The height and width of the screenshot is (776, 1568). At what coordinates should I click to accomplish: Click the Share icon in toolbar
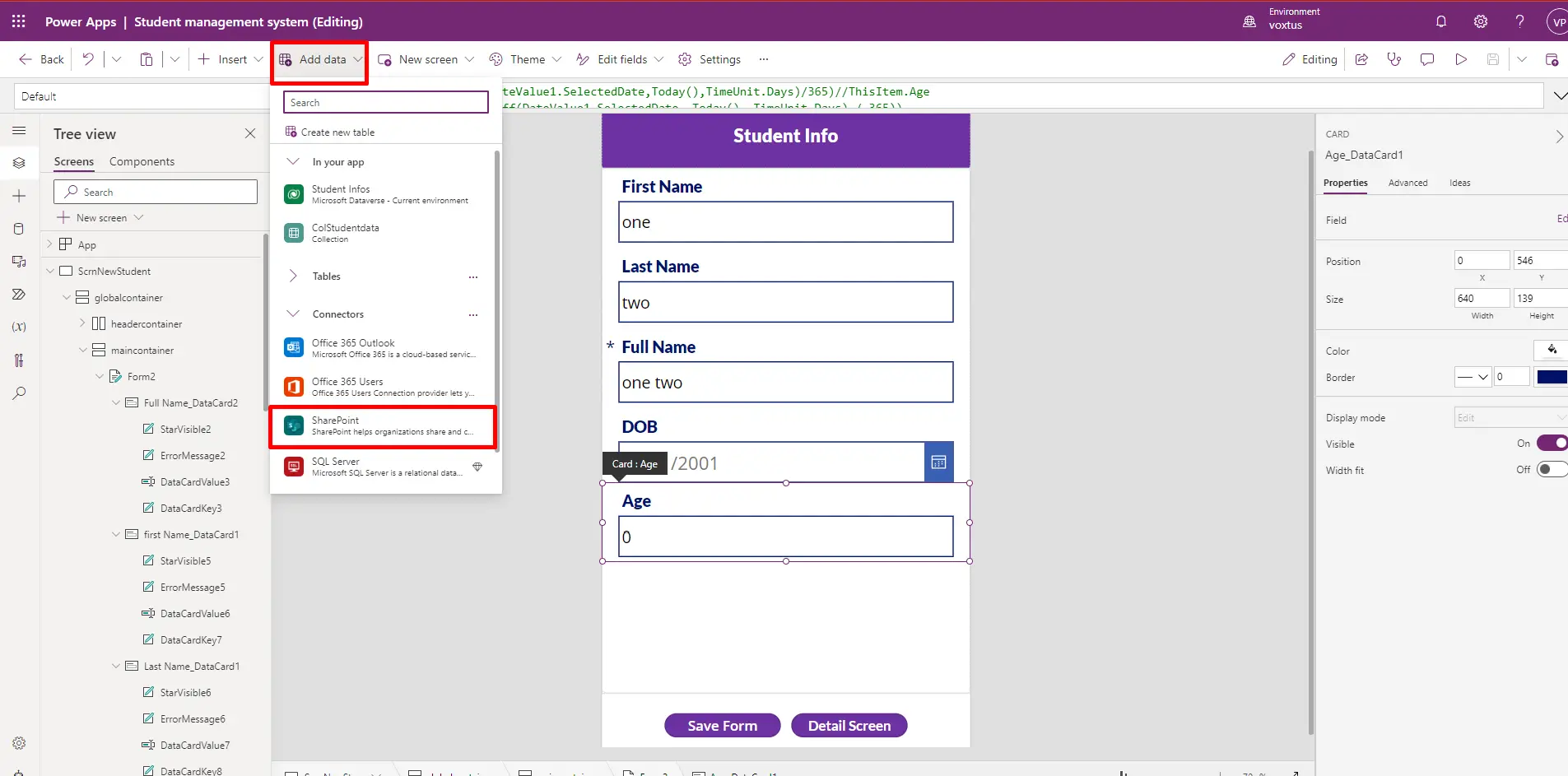coord(1361,59)
